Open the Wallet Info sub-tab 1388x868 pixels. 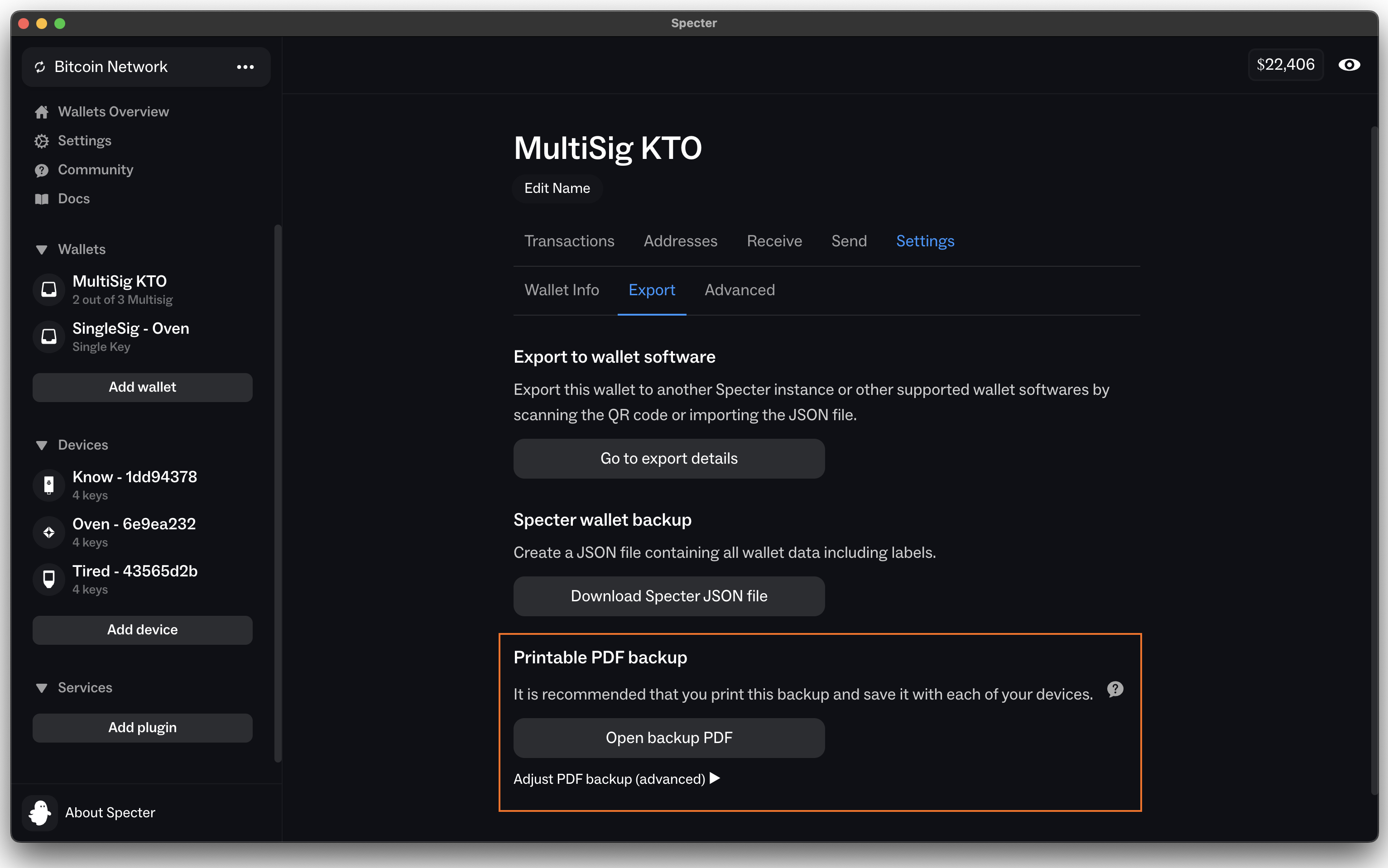pos(562,290)
